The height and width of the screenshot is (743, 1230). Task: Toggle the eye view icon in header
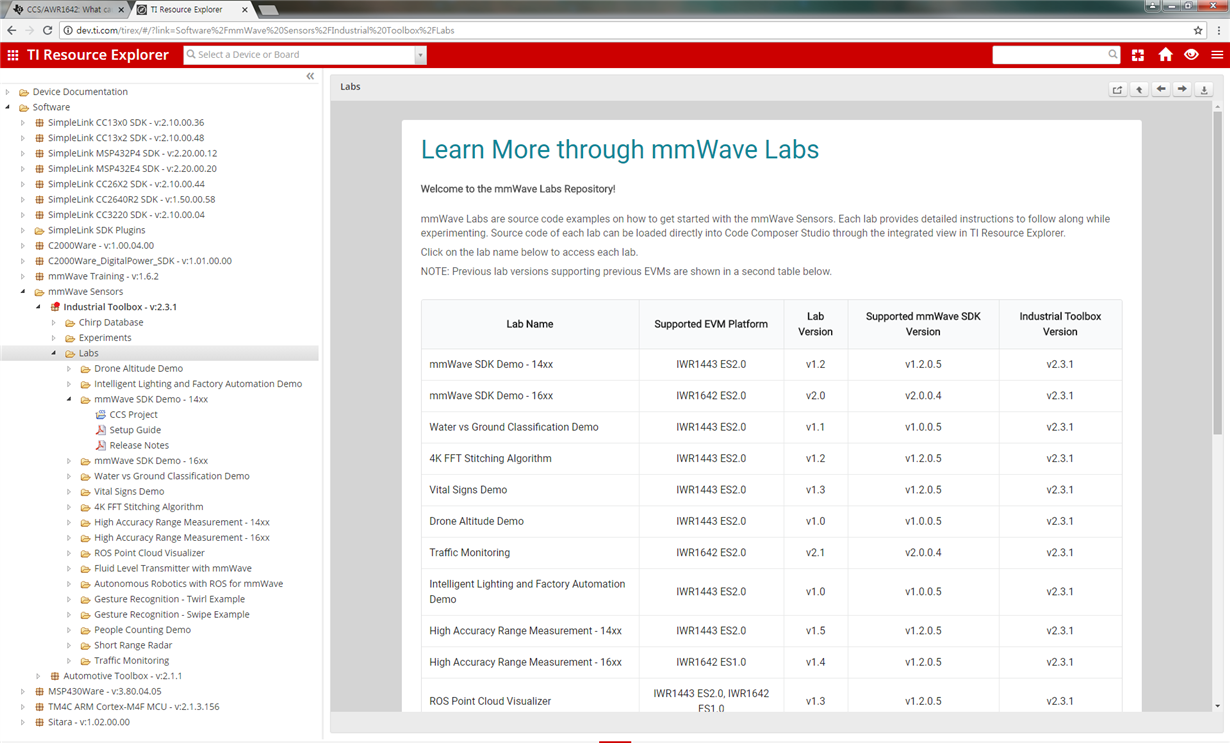(1191, 55)
